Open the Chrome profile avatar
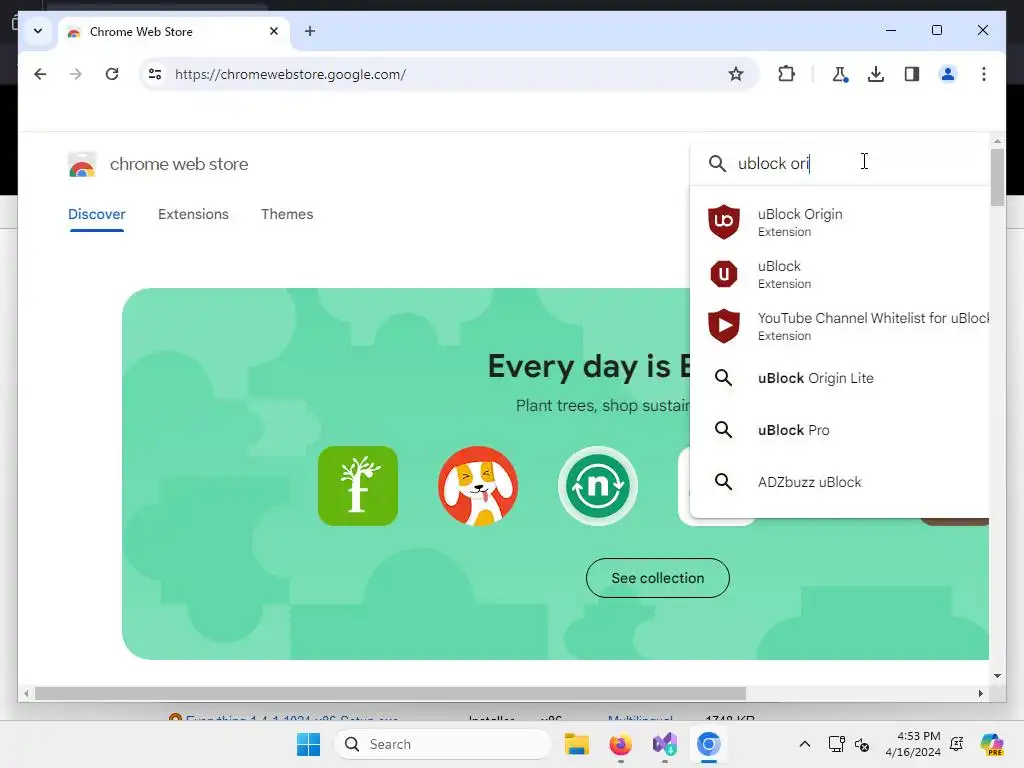The width and height of the screenshot is (1024, 768). 948,74
